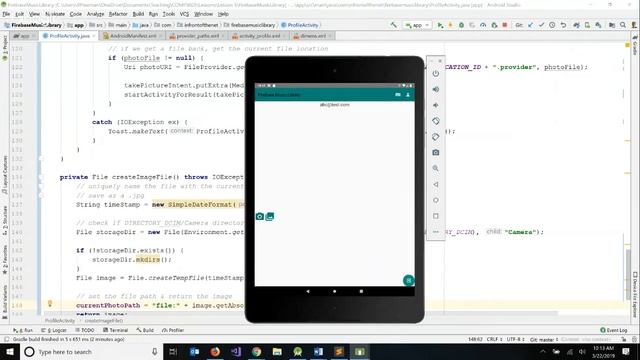Tap the Android recents navigation button on the tablet screen

point(361,291)
